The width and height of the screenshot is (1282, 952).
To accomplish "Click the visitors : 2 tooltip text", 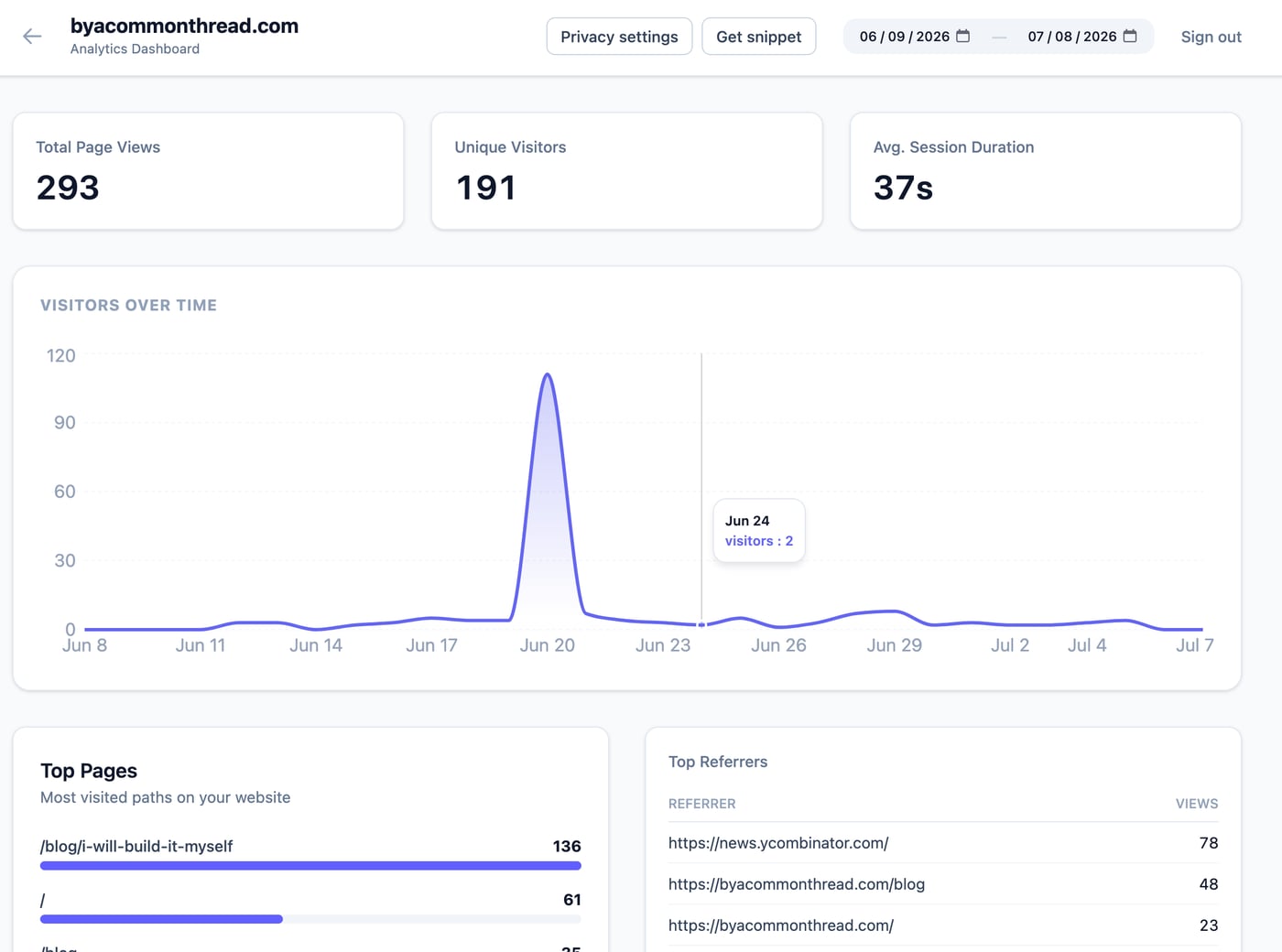I will [759, 541].
